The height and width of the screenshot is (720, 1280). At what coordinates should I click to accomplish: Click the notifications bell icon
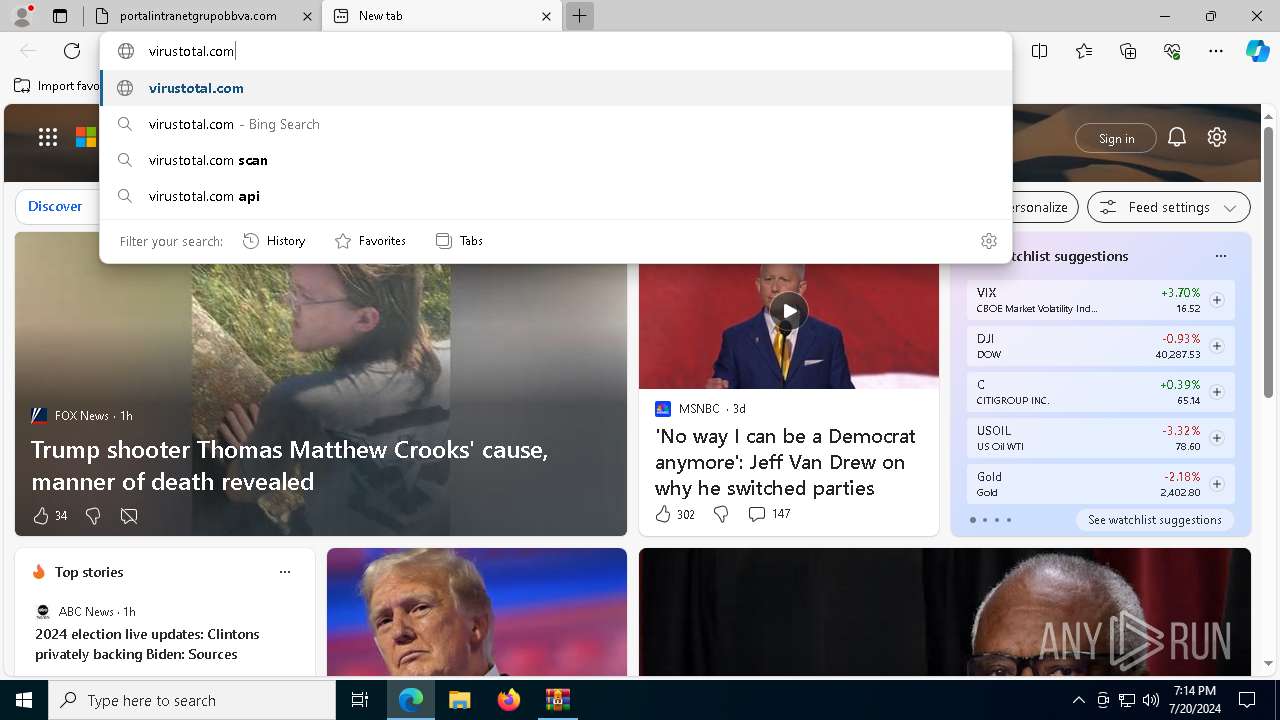1177,138
